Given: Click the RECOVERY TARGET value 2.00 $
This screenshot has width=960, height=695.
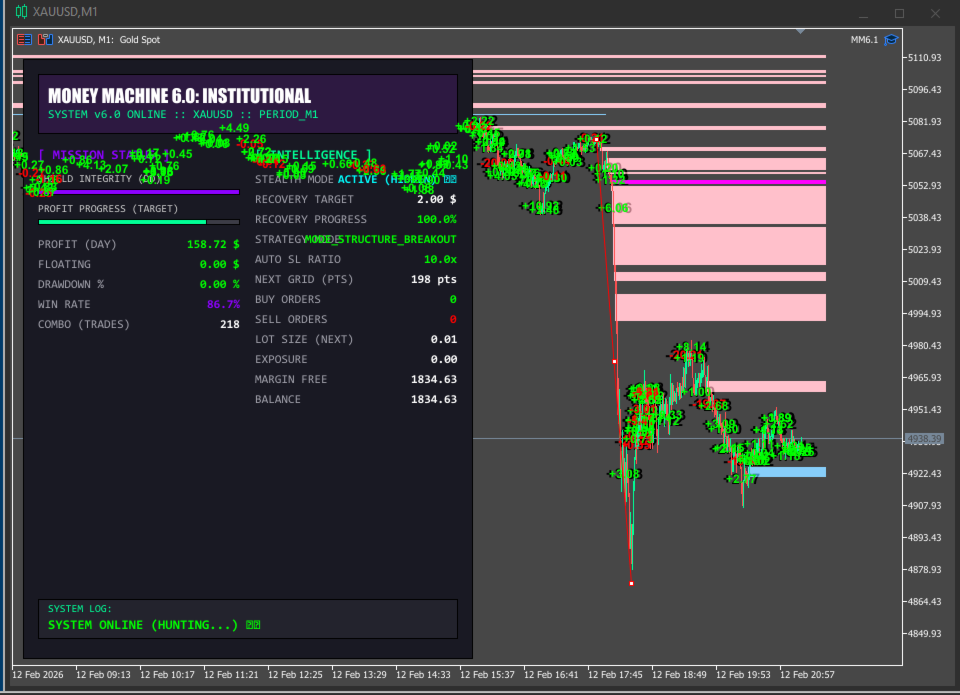Looking at the screenshot, I should point(437,200).
